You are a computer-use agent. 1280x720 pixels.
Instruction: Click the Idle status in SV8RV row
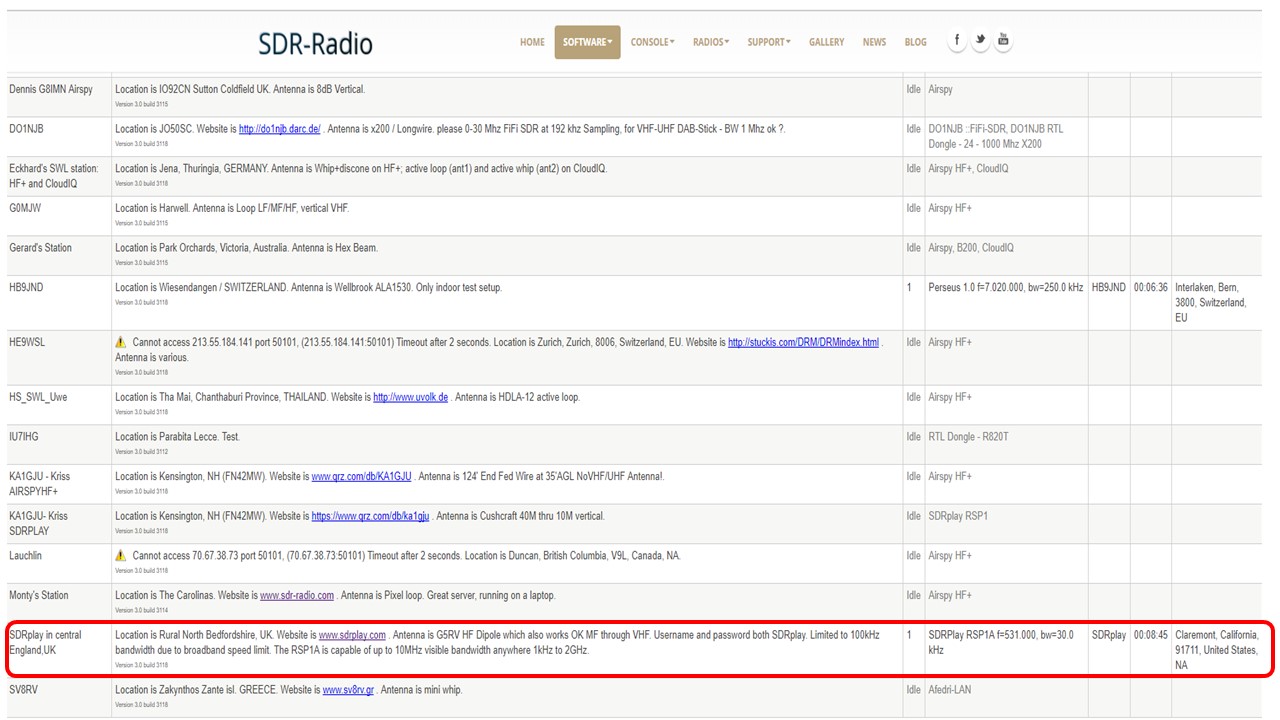[913, 690]
